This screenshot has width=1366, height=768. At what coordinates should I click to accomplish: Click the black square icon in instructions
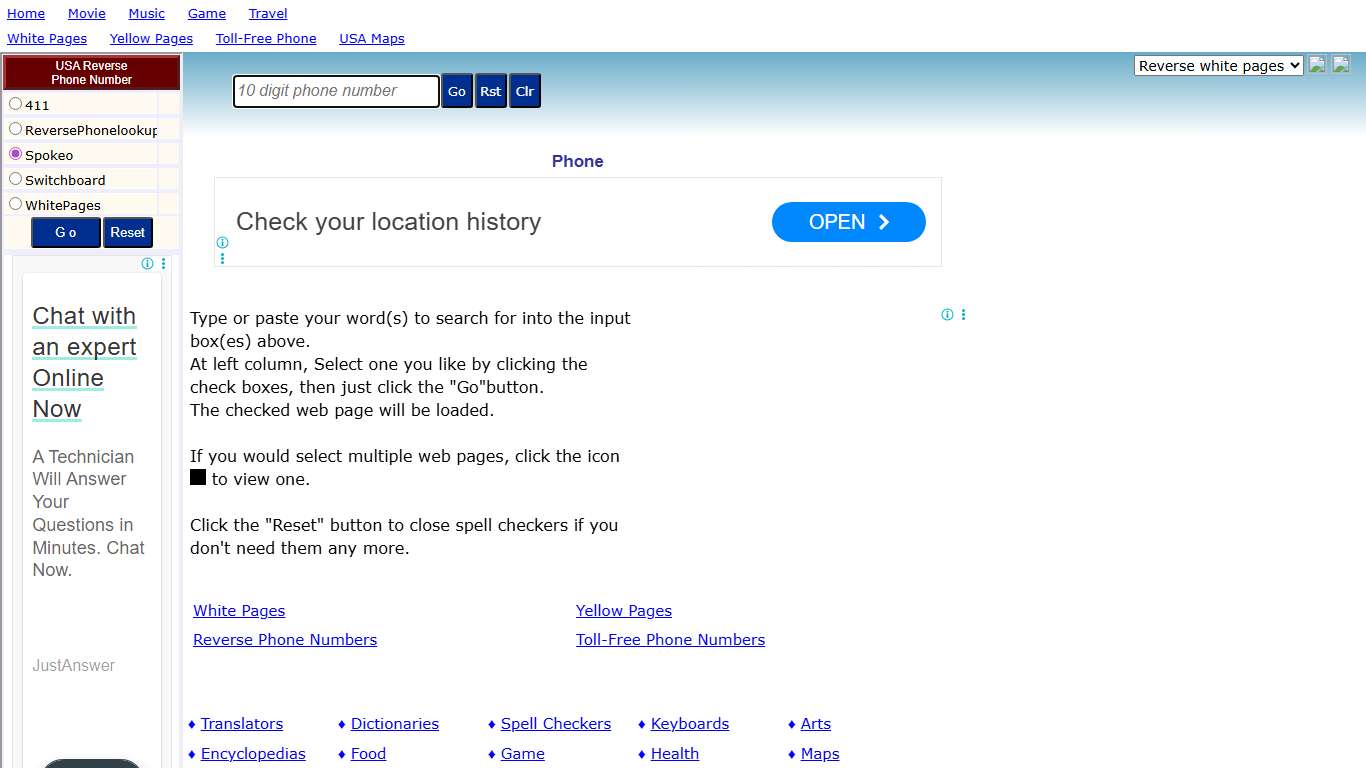(x=198, y=478)
